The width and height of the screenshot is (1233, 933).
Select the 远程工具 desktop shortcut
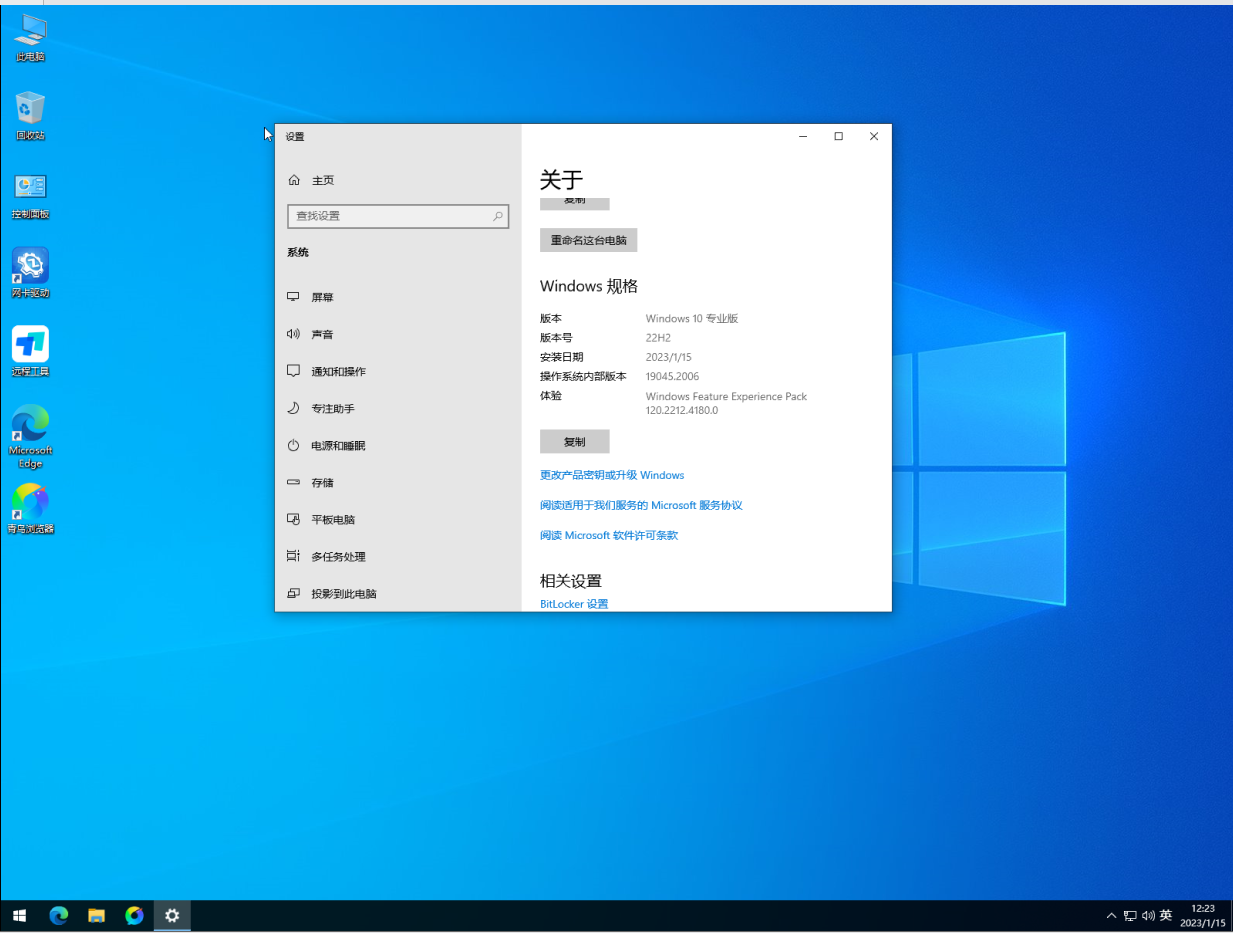(30, 351)
